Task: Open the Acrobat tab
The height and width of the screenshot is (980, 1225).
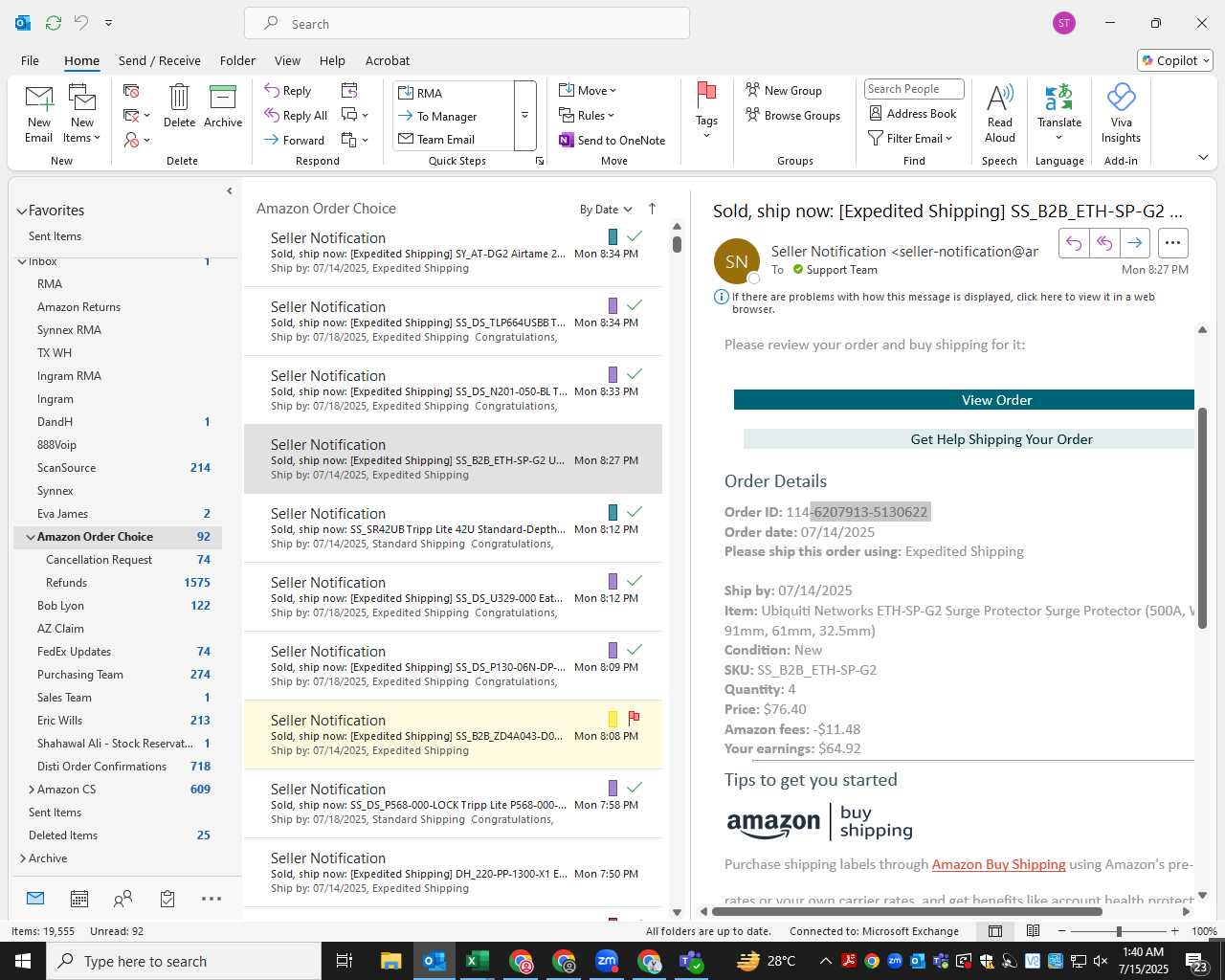Action: (388, 60)
